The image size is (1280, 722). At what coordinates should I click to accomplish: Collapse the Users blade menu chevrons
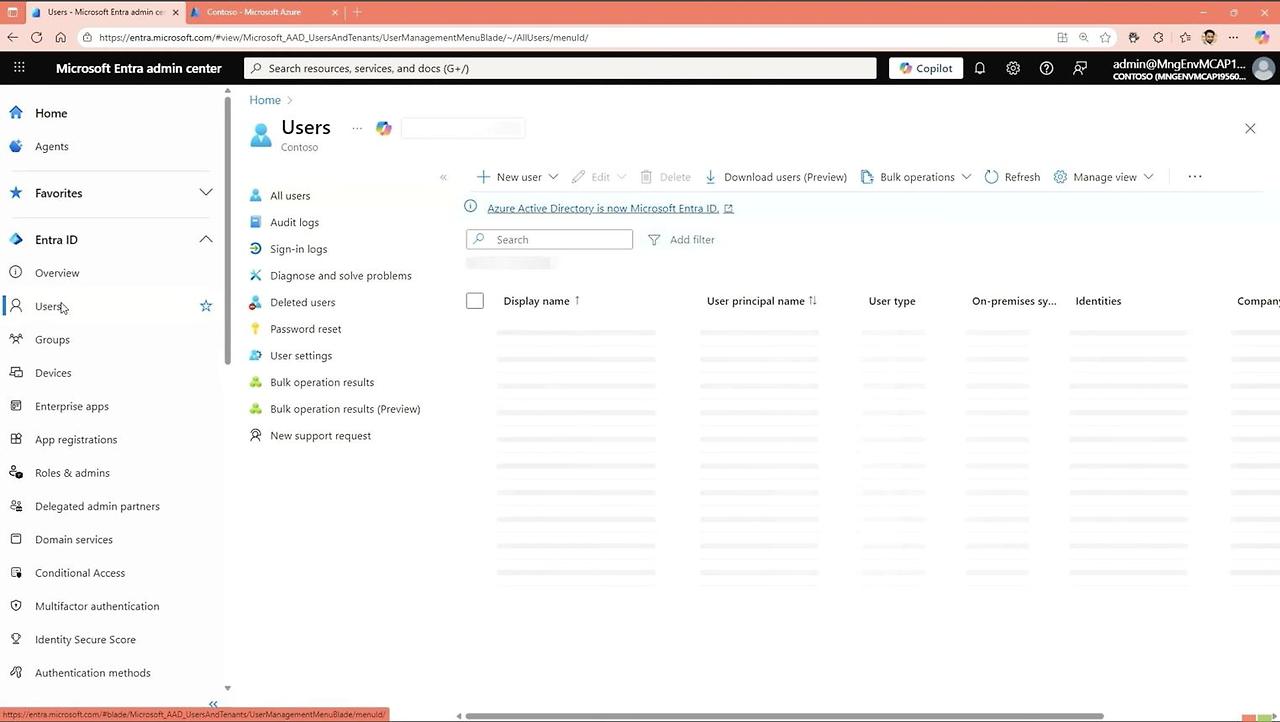[x=443, y=177]
